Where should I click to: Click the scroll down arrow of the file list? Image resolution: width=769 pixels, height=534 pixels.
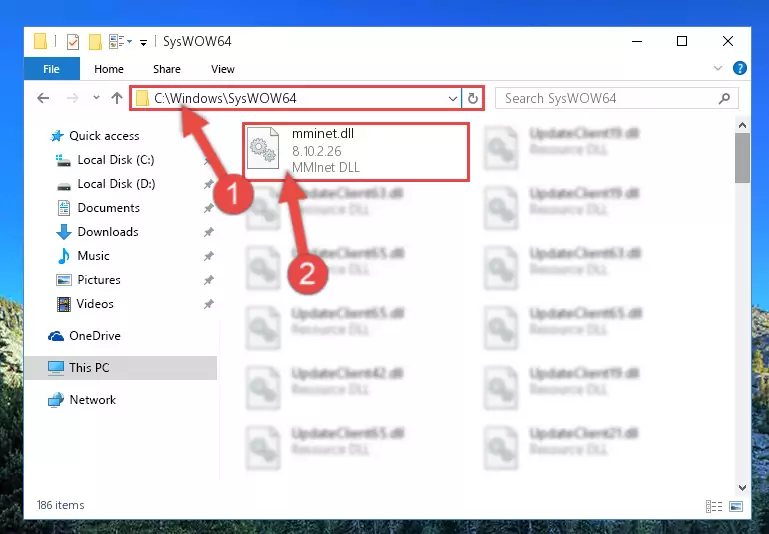(x=743, y=488)
